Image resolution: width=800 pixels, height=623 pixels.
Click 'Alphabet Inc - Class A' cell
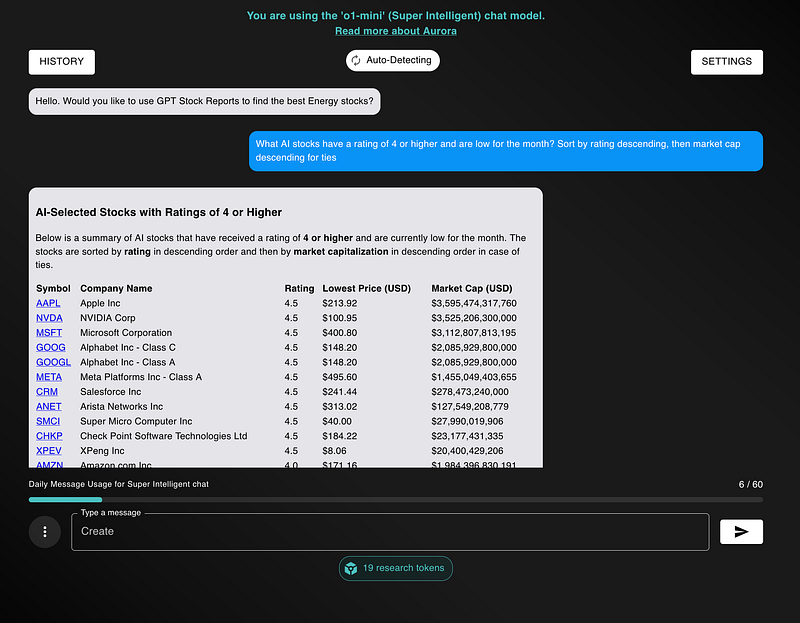(x=128, y=362)
